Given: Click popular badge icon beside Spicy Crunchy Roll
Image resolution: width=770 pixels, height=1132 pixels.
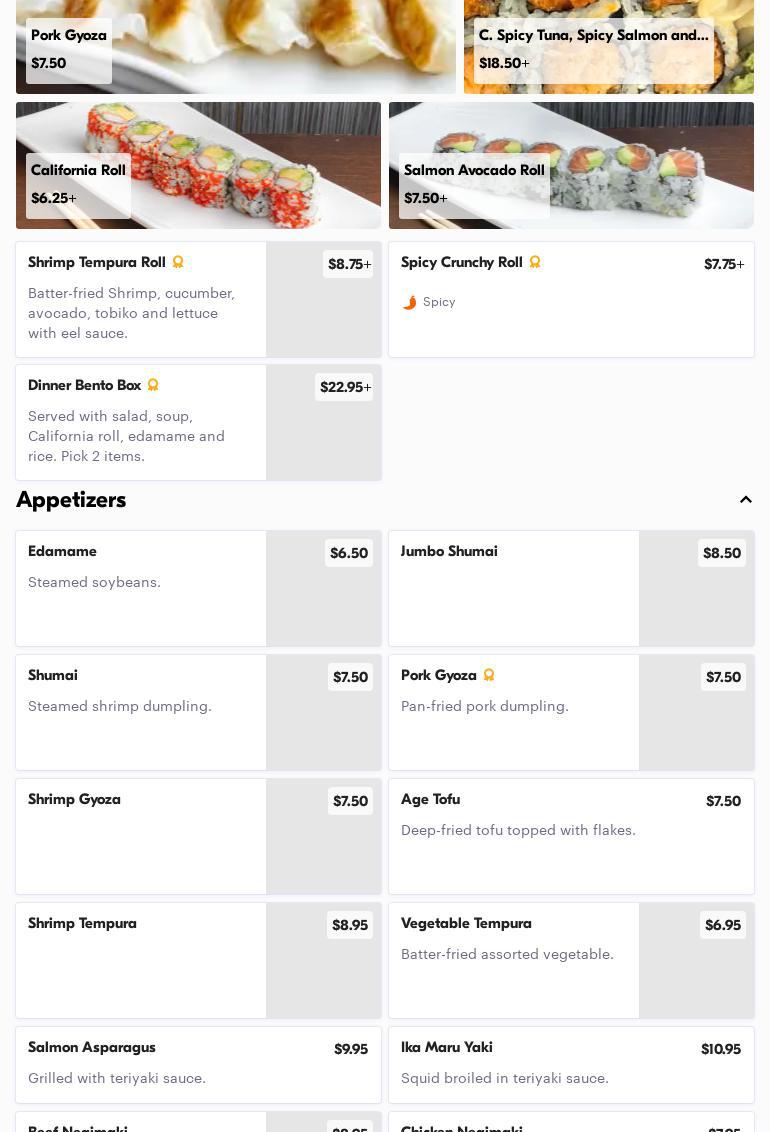Looking at the screenshot, I should click(x=535, y=262).
